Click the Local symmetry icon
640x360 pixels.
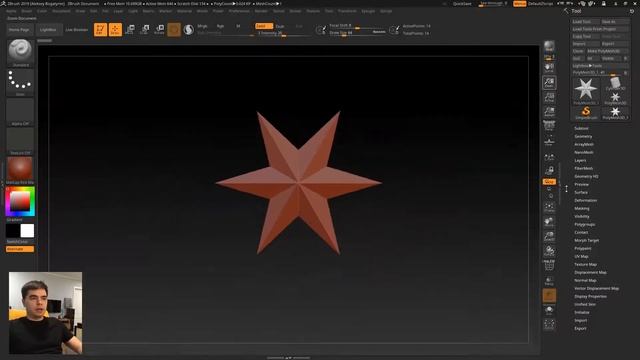pyautogui.click(x=549, y=157)
